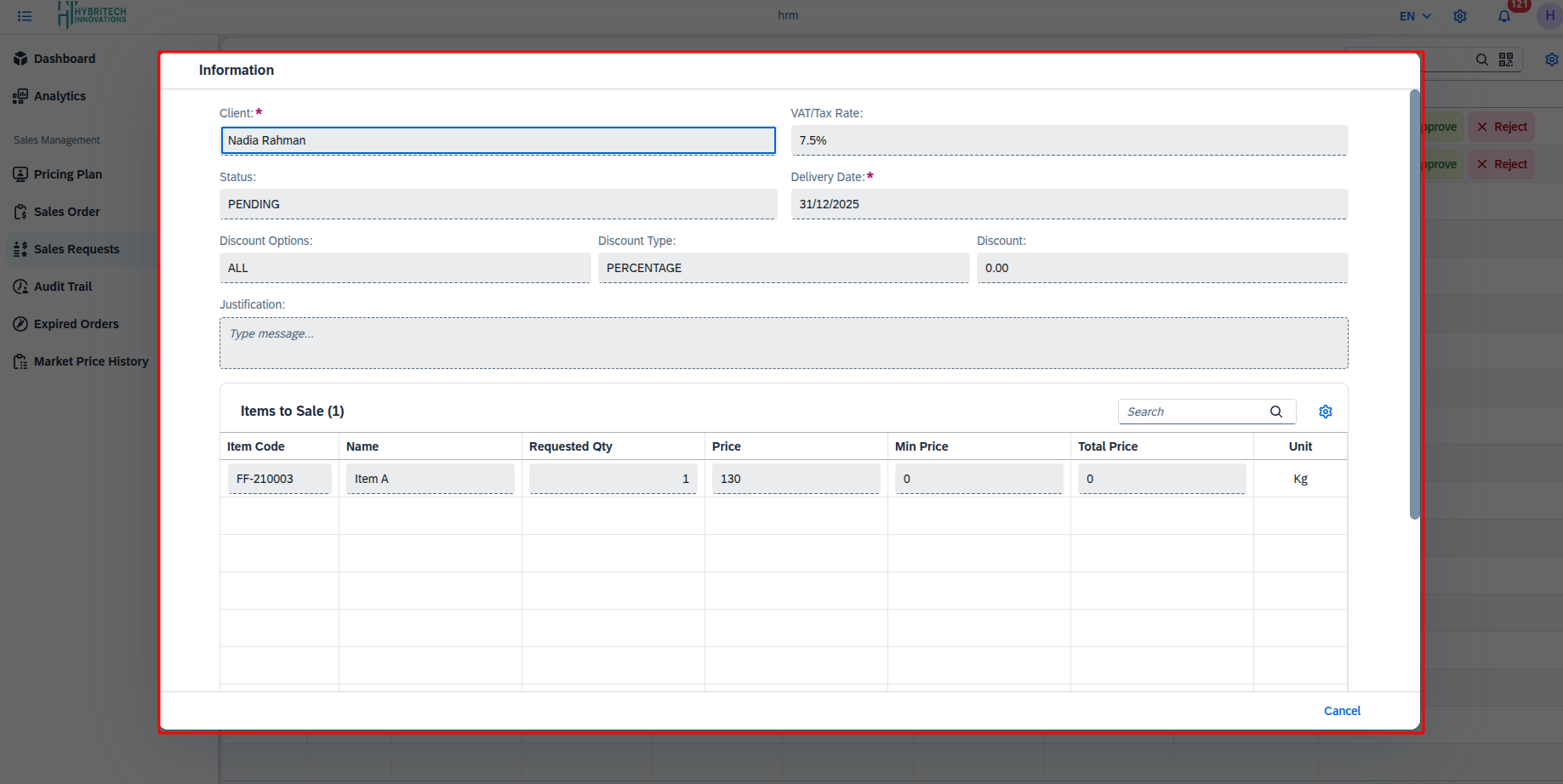
Task: Open Expired Orders
Action: click(x=76, y=323)
